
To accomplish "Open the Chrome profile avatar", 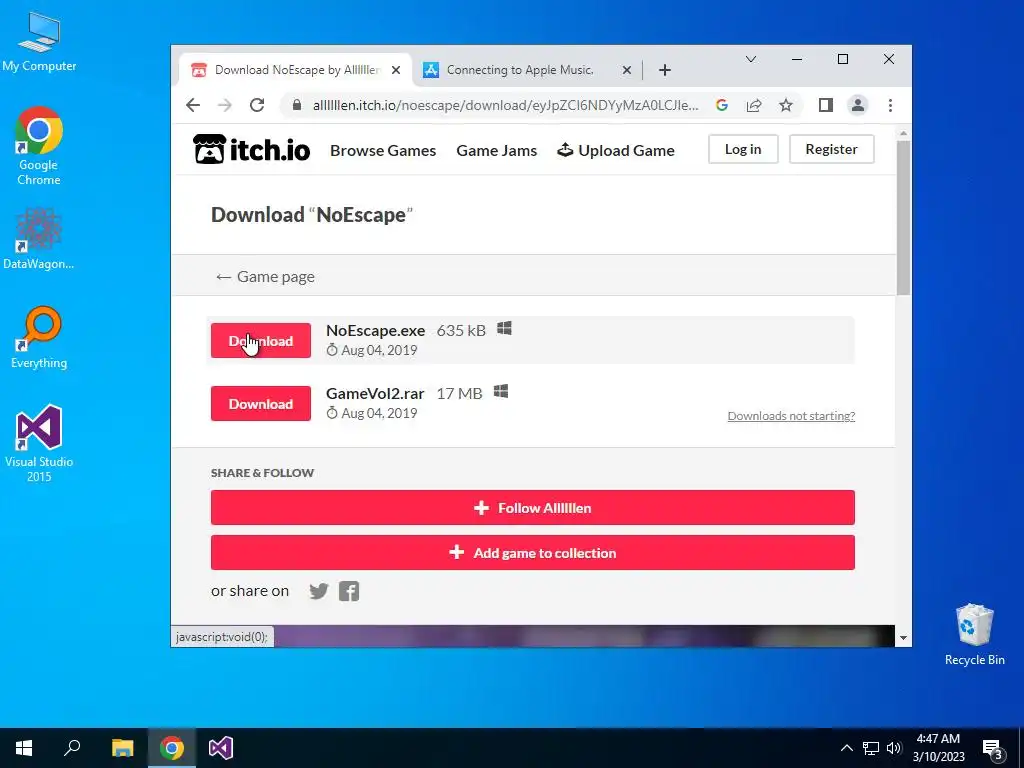I will pos(857,105).
